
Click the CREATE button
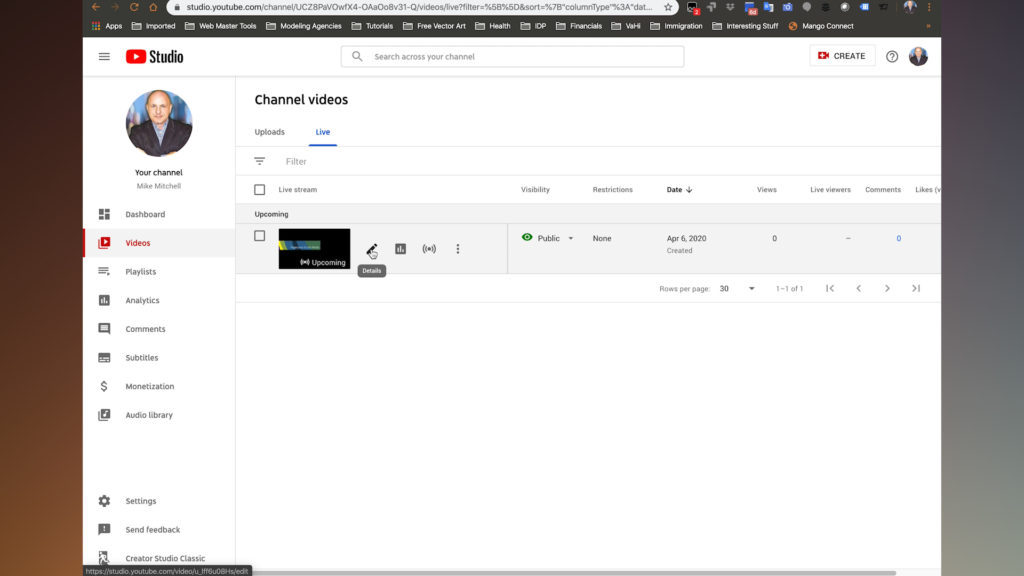[x=841, y=56]
